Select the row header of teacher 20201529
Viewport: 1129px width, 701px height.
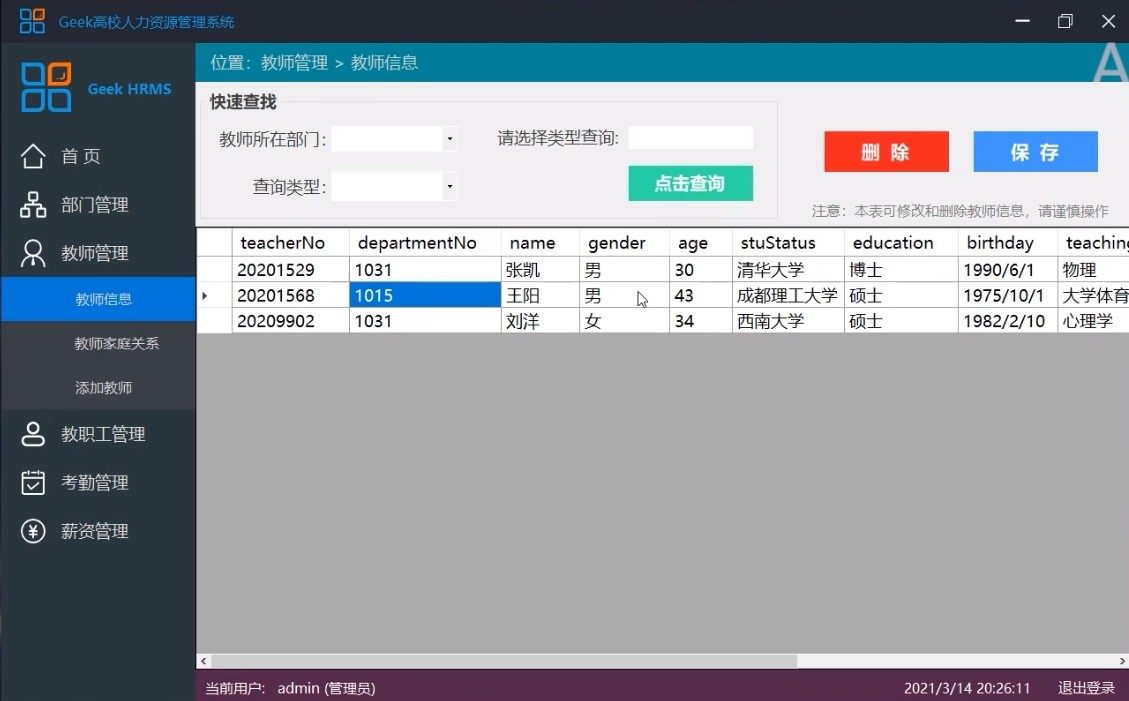215,270
